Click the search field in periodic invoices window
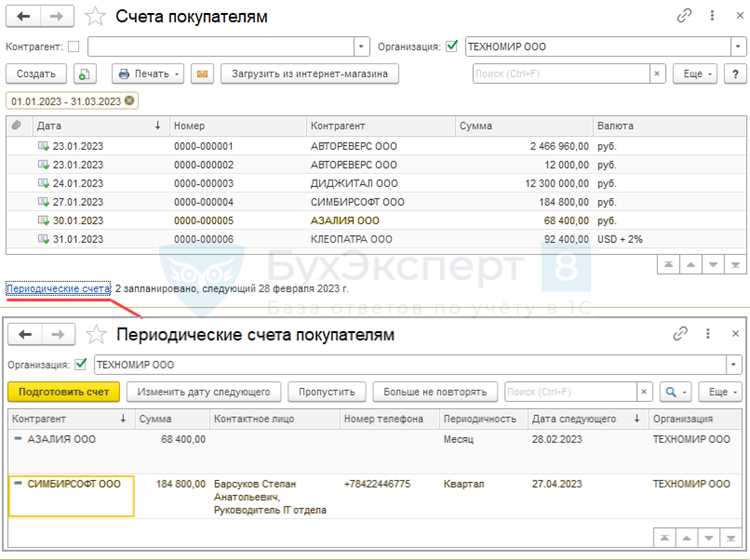This screenshot has width=750, height=560. point(571,392)
